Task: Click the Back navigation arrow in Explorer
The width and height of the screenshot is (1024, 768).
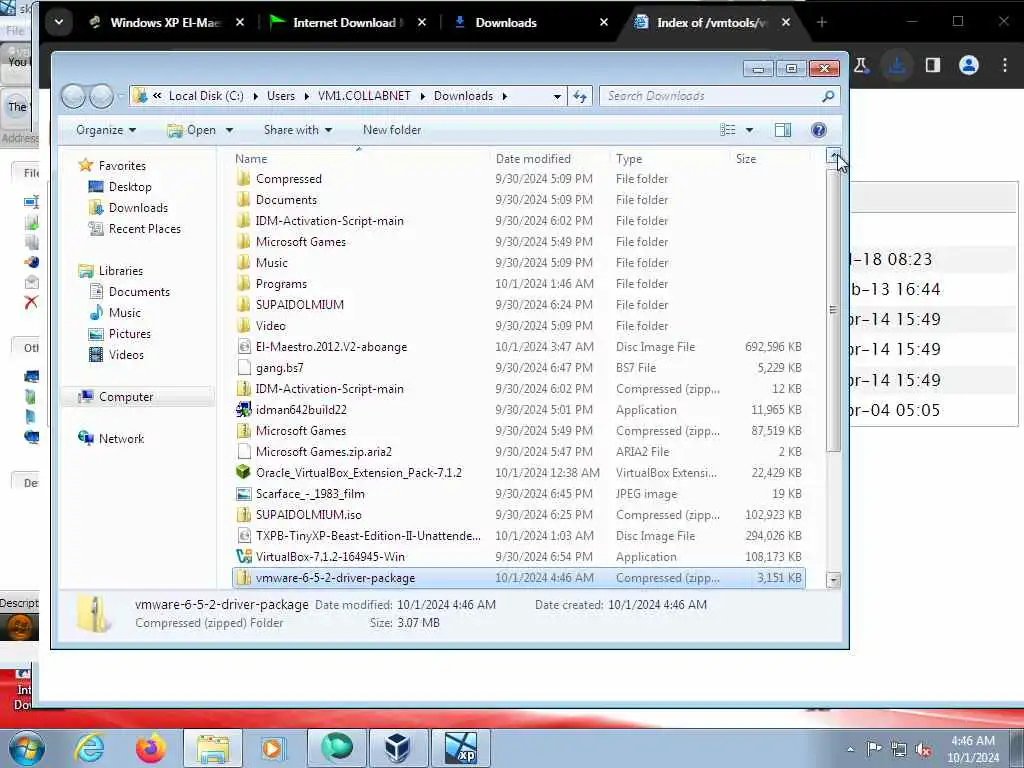Action: click(73, 96)
